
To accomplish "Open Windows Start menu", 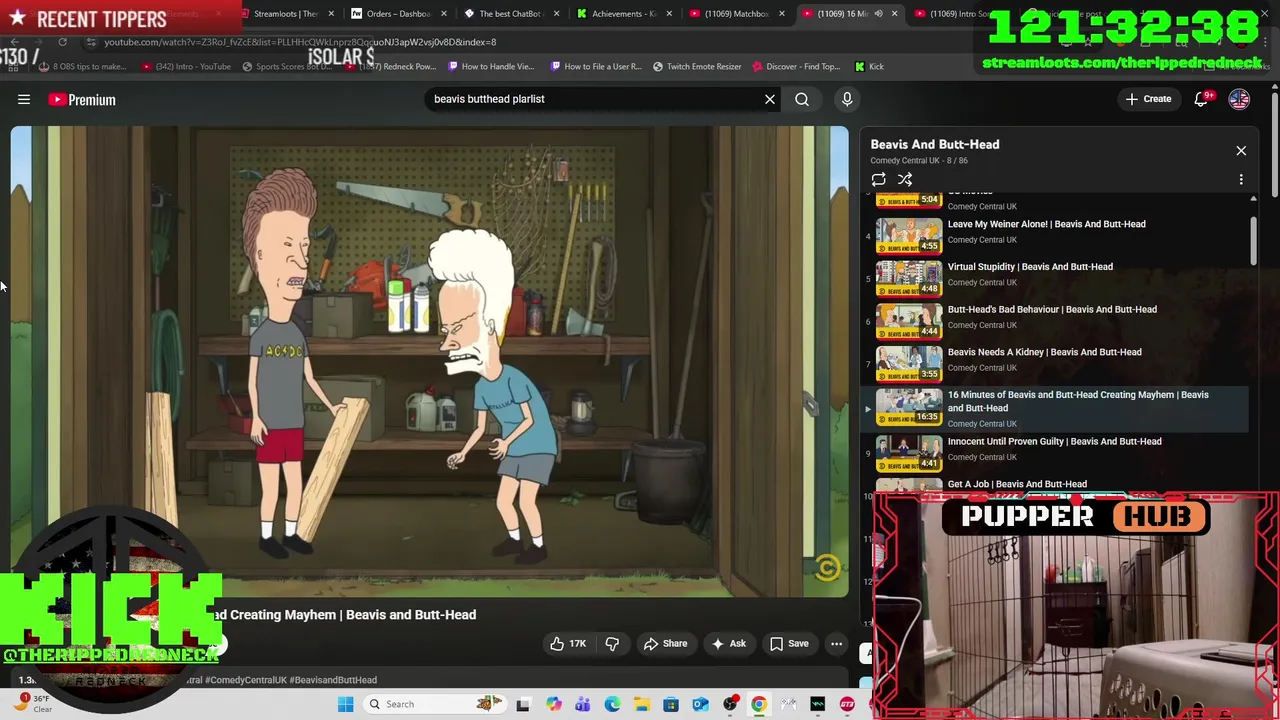I will [x=345, y=704].
